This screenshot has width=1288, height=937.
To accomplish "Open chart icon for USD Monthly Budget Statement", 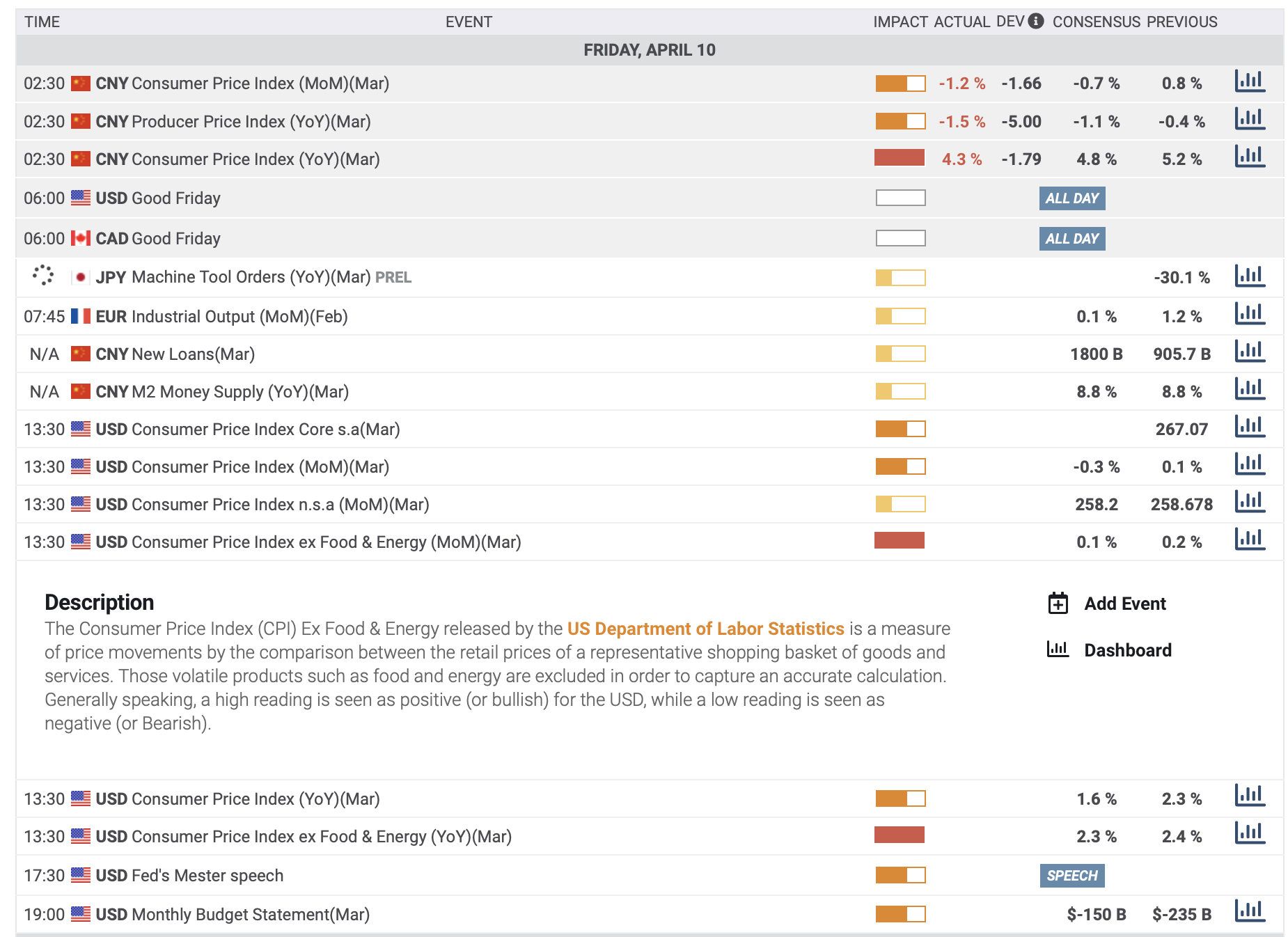I will click(1249, 911).
